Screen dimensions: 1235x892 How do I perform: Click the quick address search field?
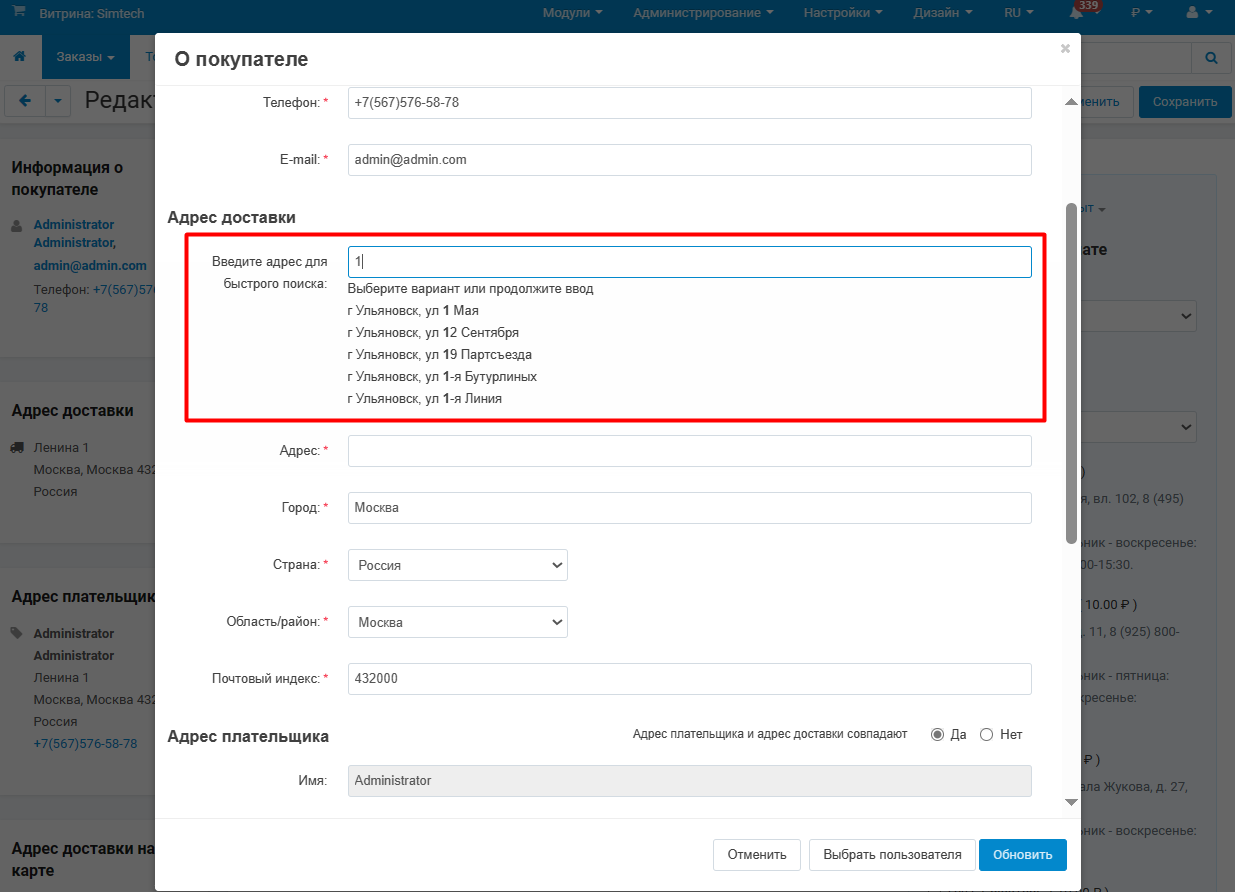click(x=689, y=262)
